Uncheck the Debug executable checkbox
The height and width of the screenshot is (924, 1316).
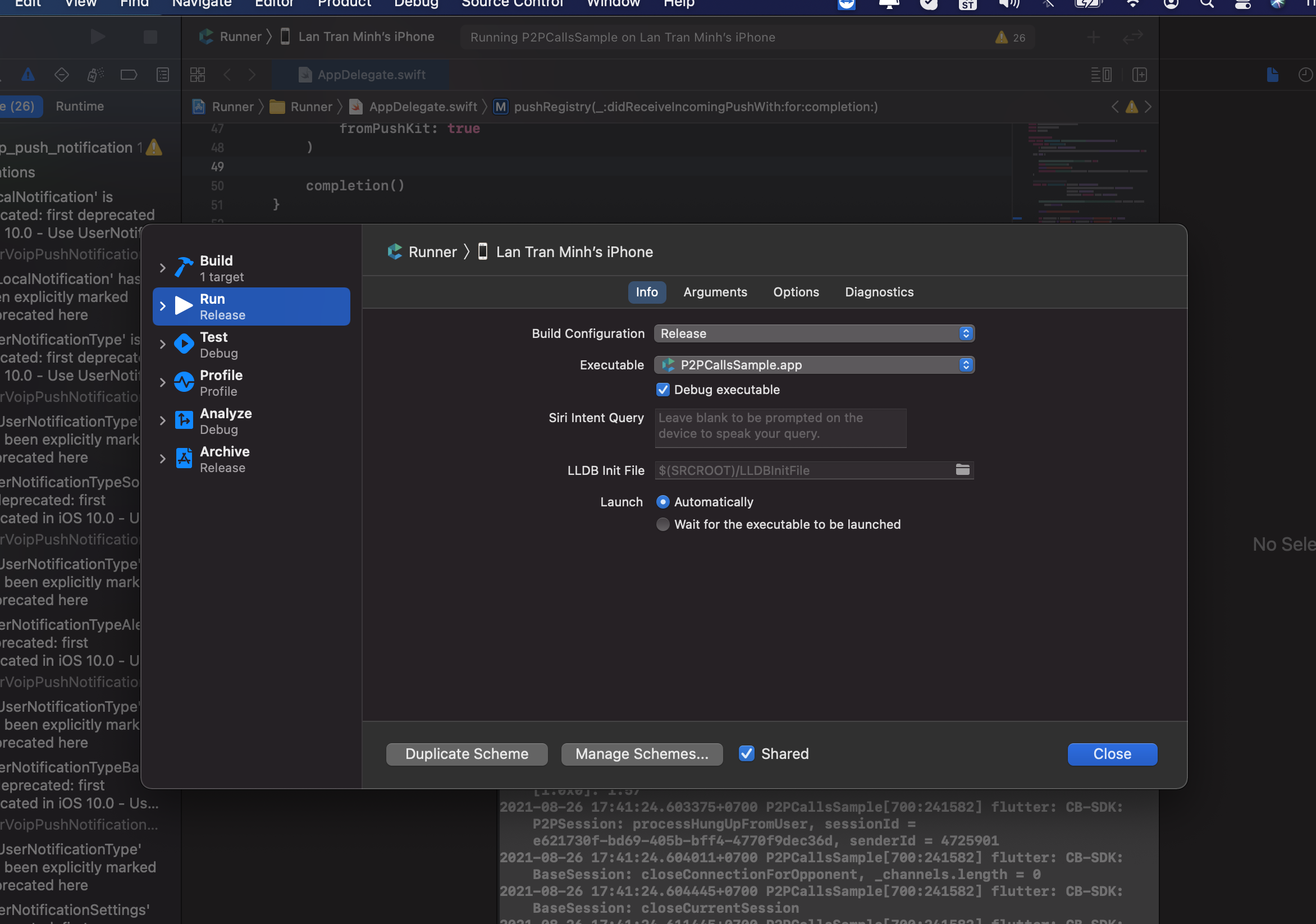click(662, 390)
